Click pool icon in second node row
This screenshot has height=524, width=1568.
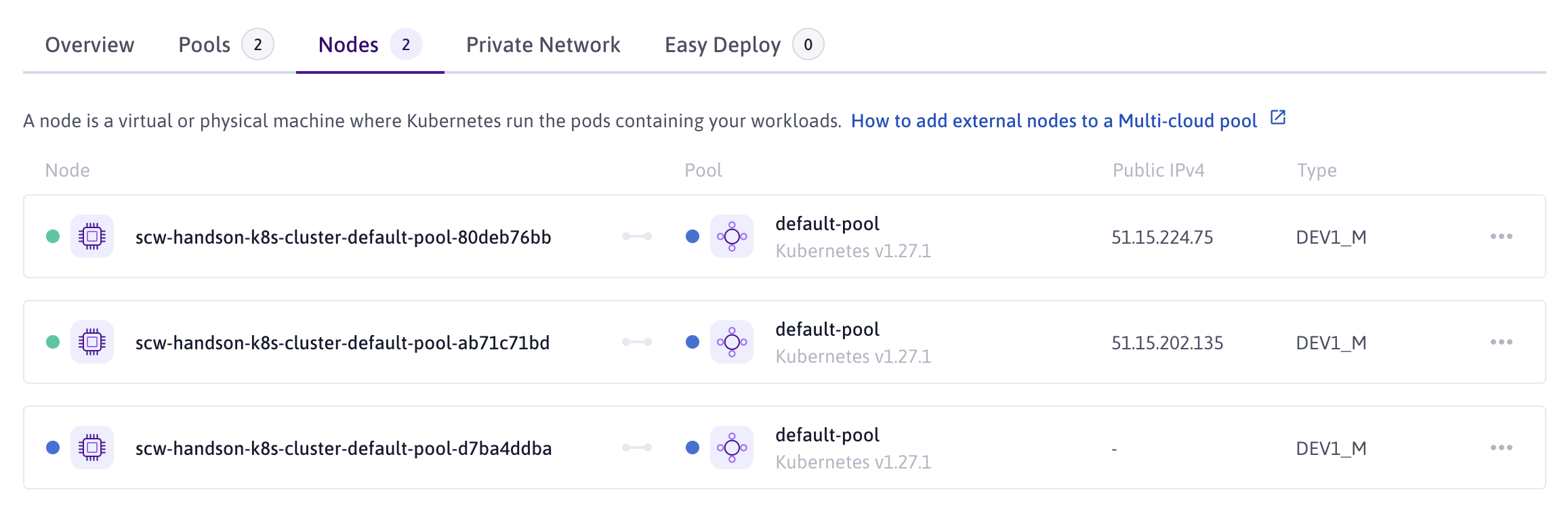[732, 342]
